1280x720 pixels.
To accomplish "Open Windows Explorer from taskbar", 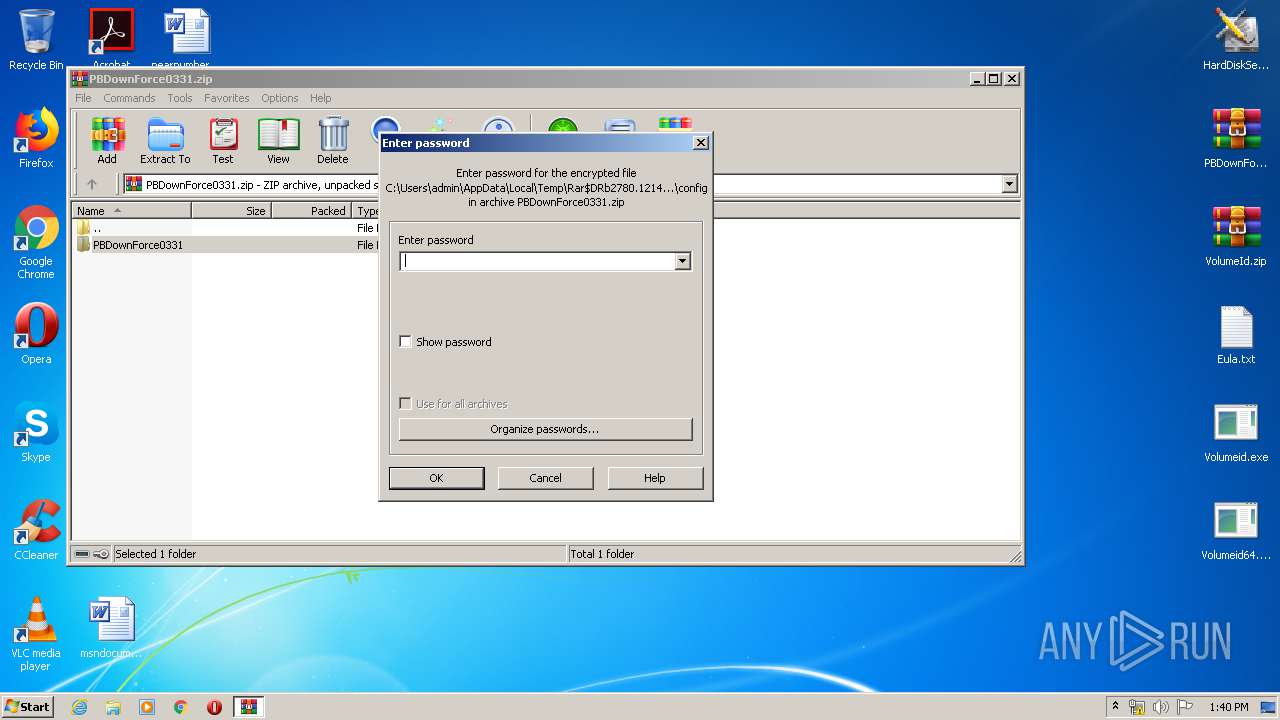I will point(113,707).
